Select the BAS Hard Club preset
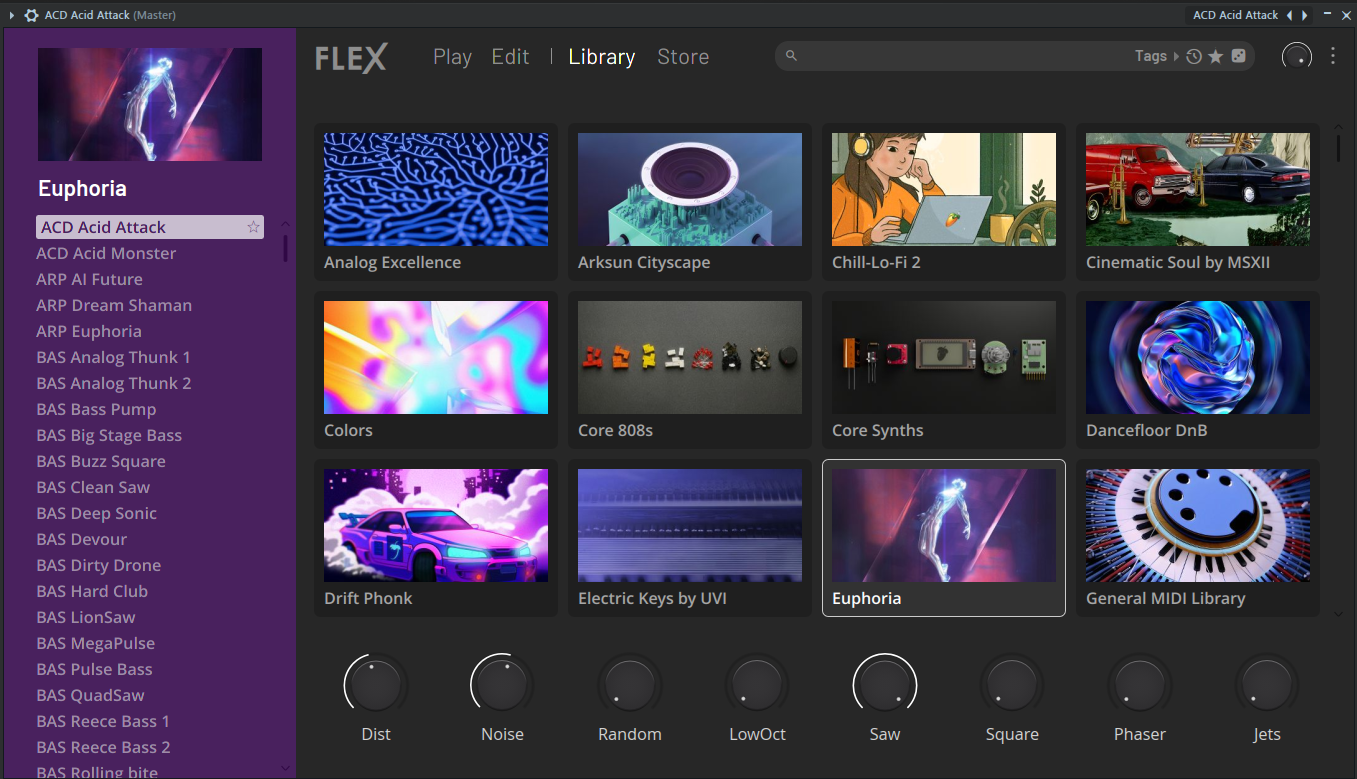This screenshot has height=779, width=1357. (92, 591)
